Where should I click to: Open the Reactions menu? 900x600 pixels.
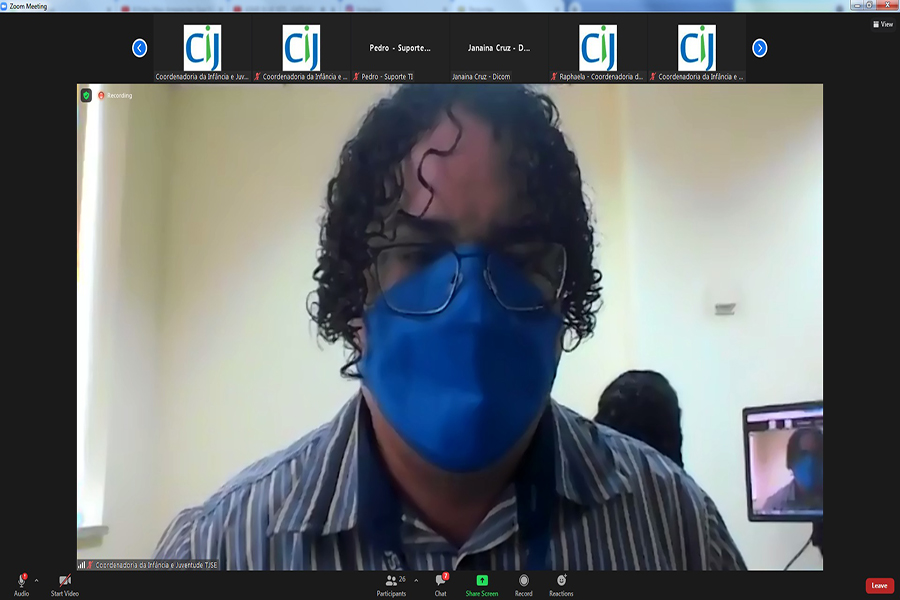click(x=561, y=581)
